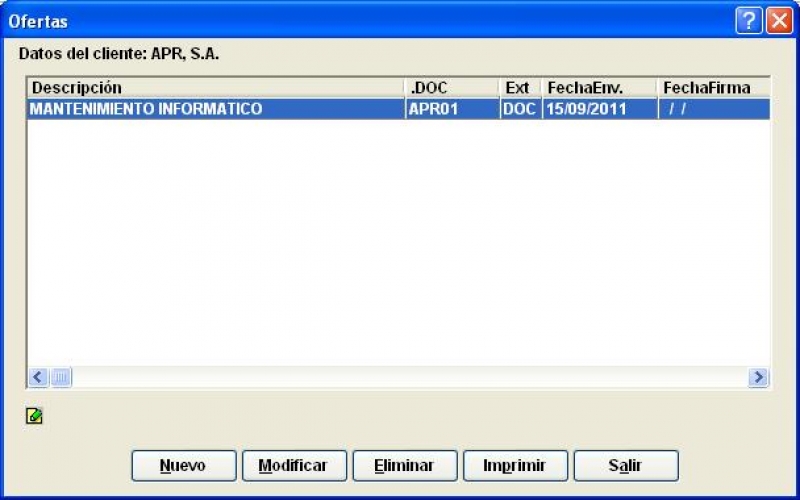Exit the dialog using Salir
This screenshot has height=500, width=800.
(626, 465)
